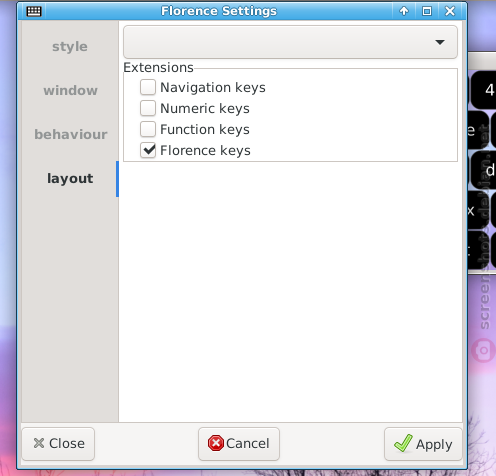Image resolution: width=496 pixels, height=476 pixels.
Task: Click the "4" key on the on-screen keyboard
Action: click(484, 90)
